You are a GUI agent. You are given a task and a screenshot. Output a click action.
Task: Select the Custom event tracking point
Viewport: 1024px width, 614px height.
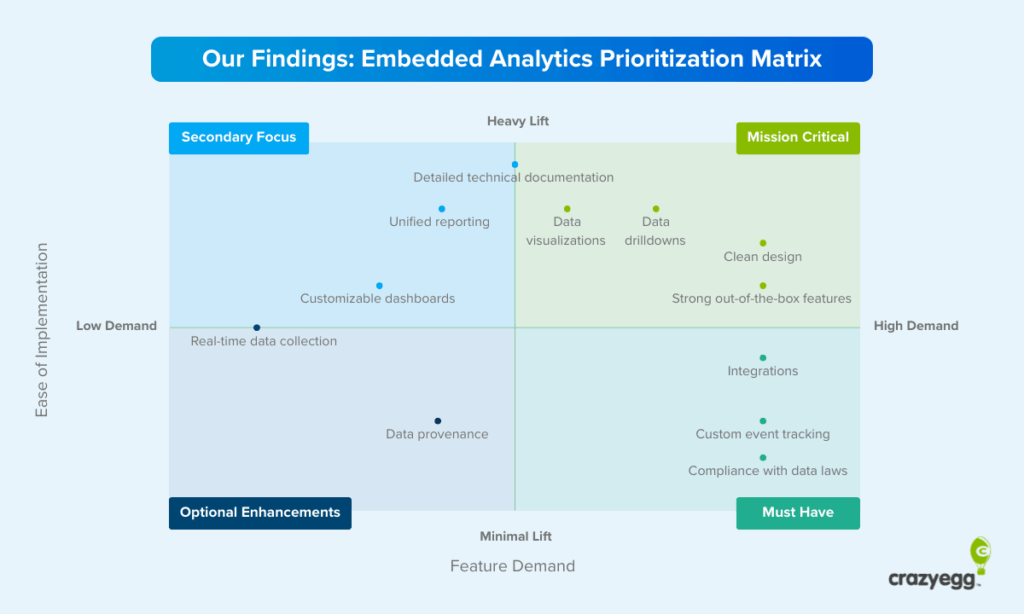tap(763, 422)
